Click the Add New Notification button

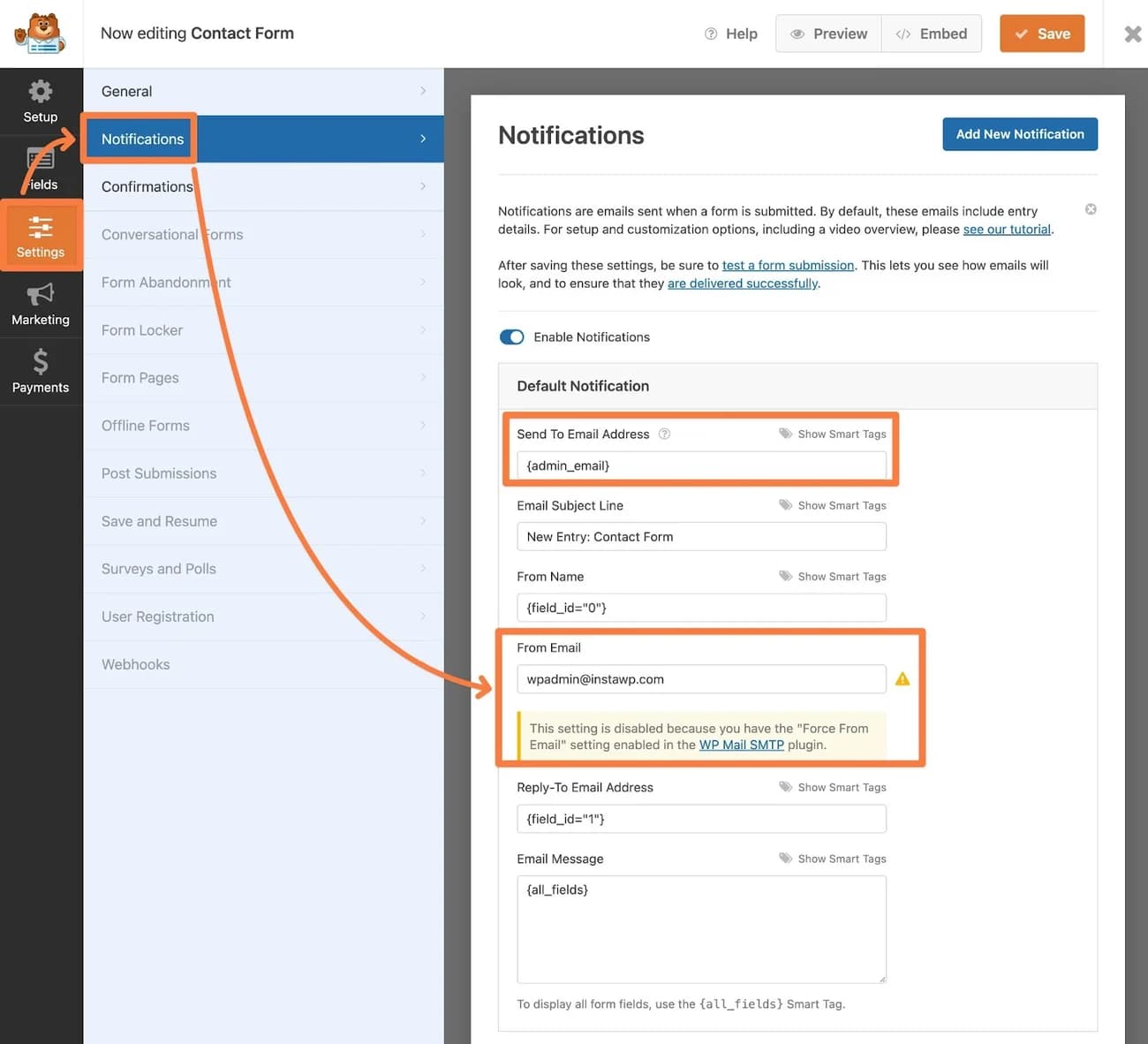[x=1019, y=133]
